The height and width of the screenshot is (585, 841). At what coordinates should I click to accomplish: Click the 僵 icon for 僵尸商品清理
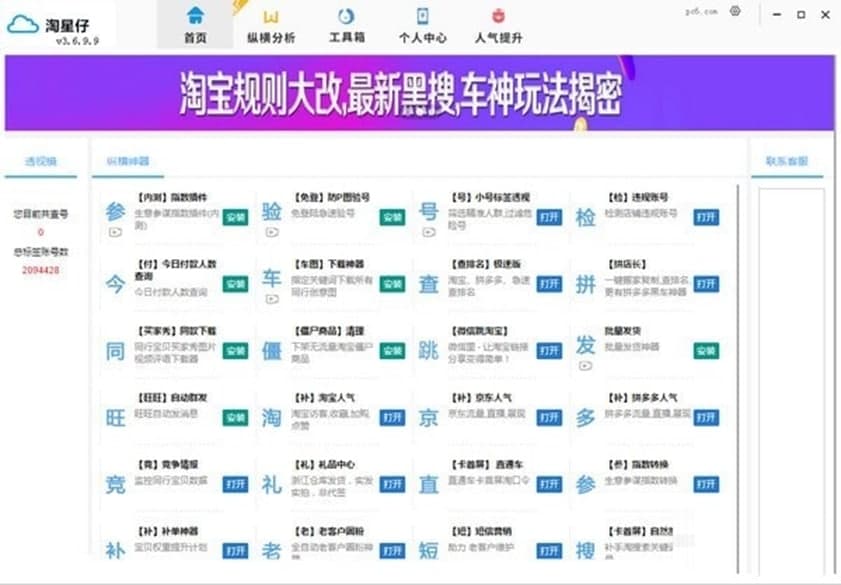click(x=272, y=351)
